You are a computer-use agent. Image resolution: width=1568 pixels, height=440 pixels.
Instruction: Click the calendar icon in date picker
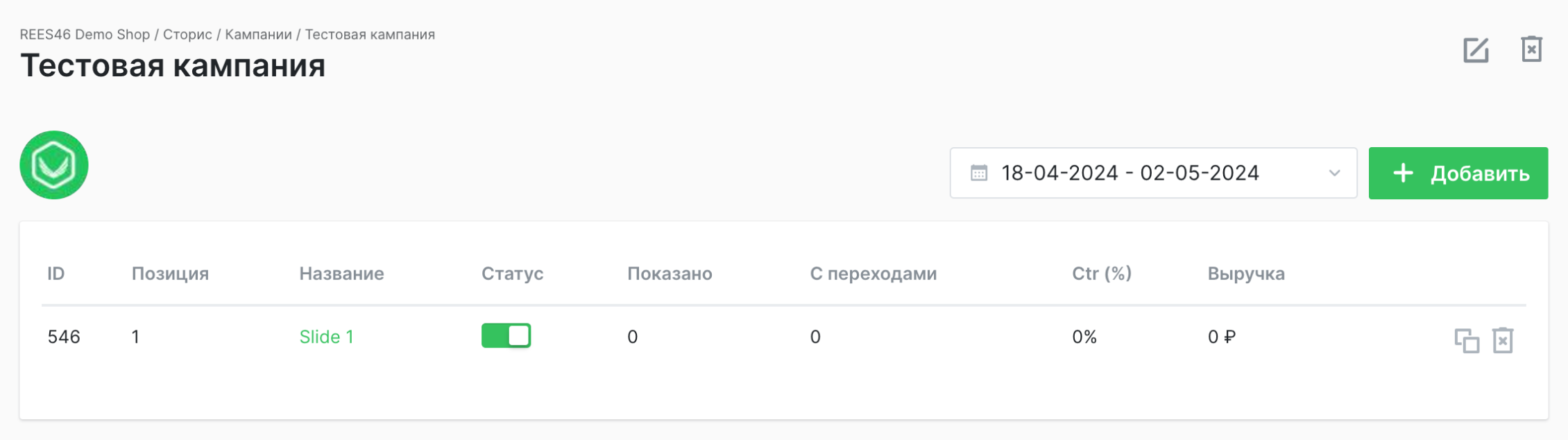(980, 174)
